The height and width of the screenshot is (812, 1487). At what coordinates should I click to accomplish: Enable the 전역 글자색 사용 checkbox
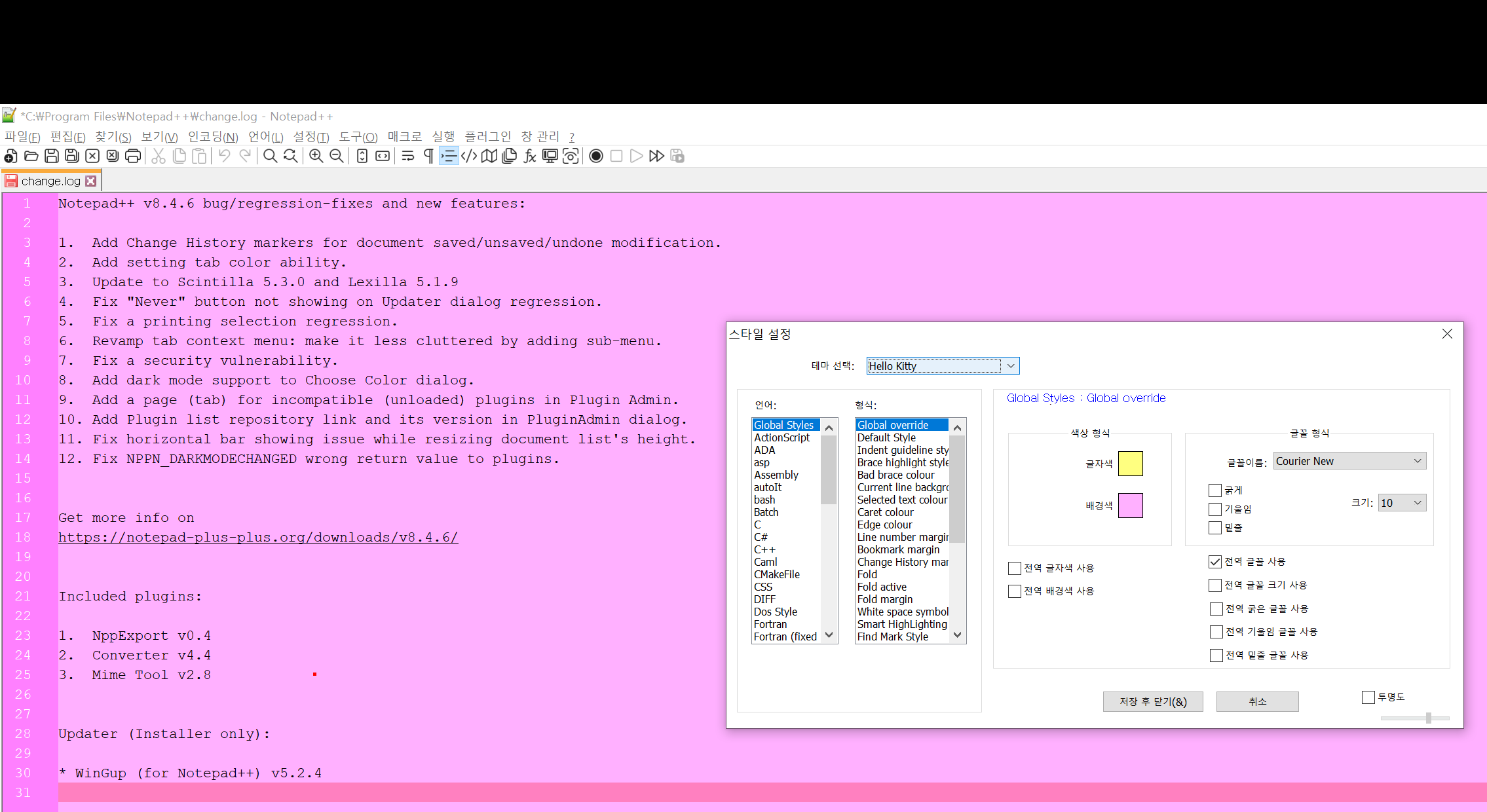coord(1015,568)
